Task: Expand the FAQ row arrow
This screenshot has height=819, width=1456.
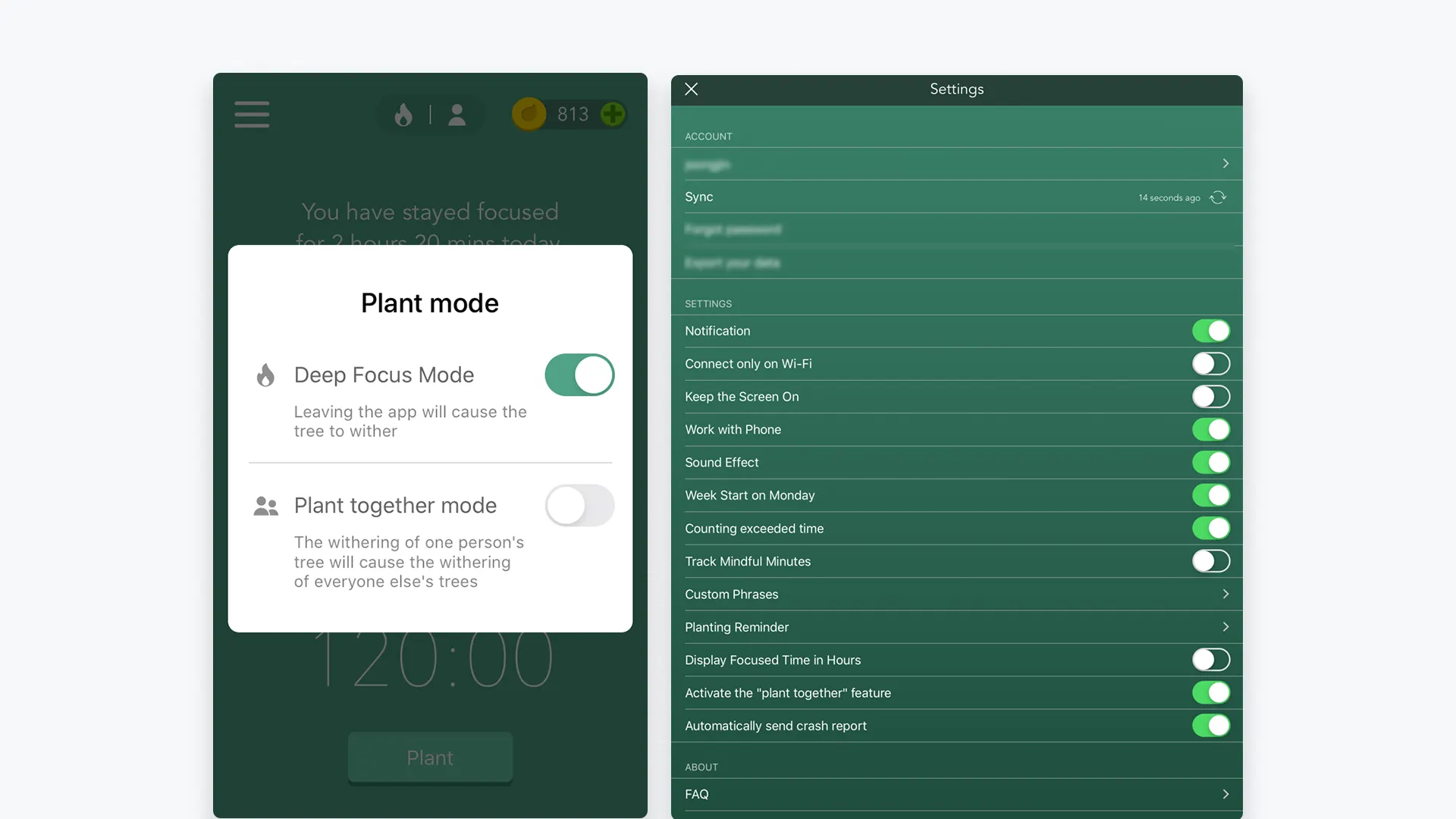Action: 1225,794
